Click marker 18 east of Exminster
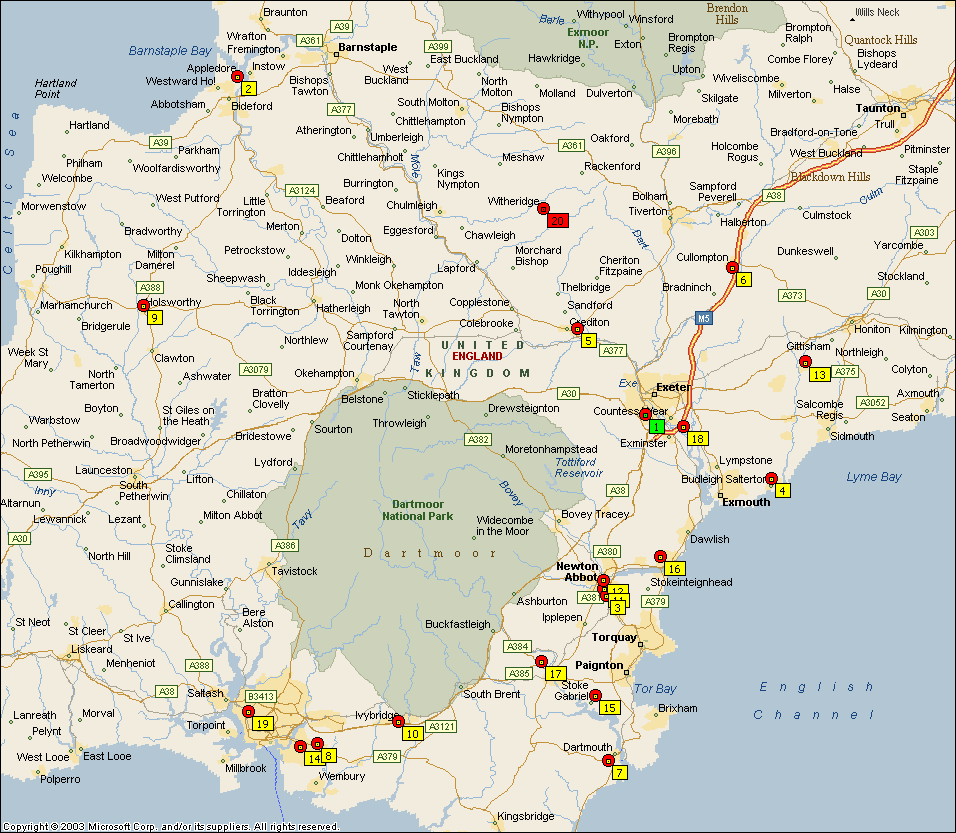This screenshot has height=833, width=956. 697,438
